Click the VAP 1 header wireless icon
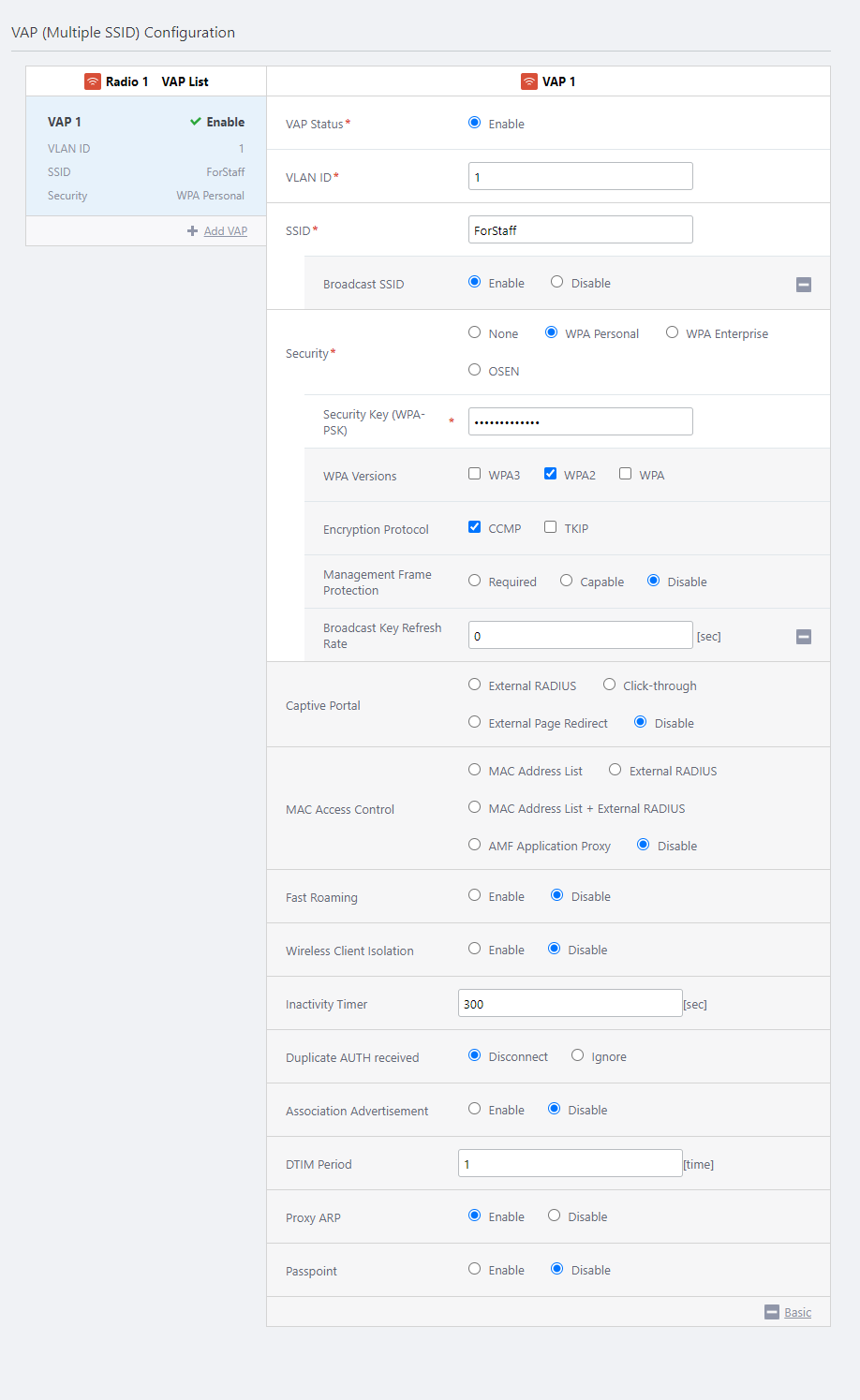 click(x=529, y=81)
